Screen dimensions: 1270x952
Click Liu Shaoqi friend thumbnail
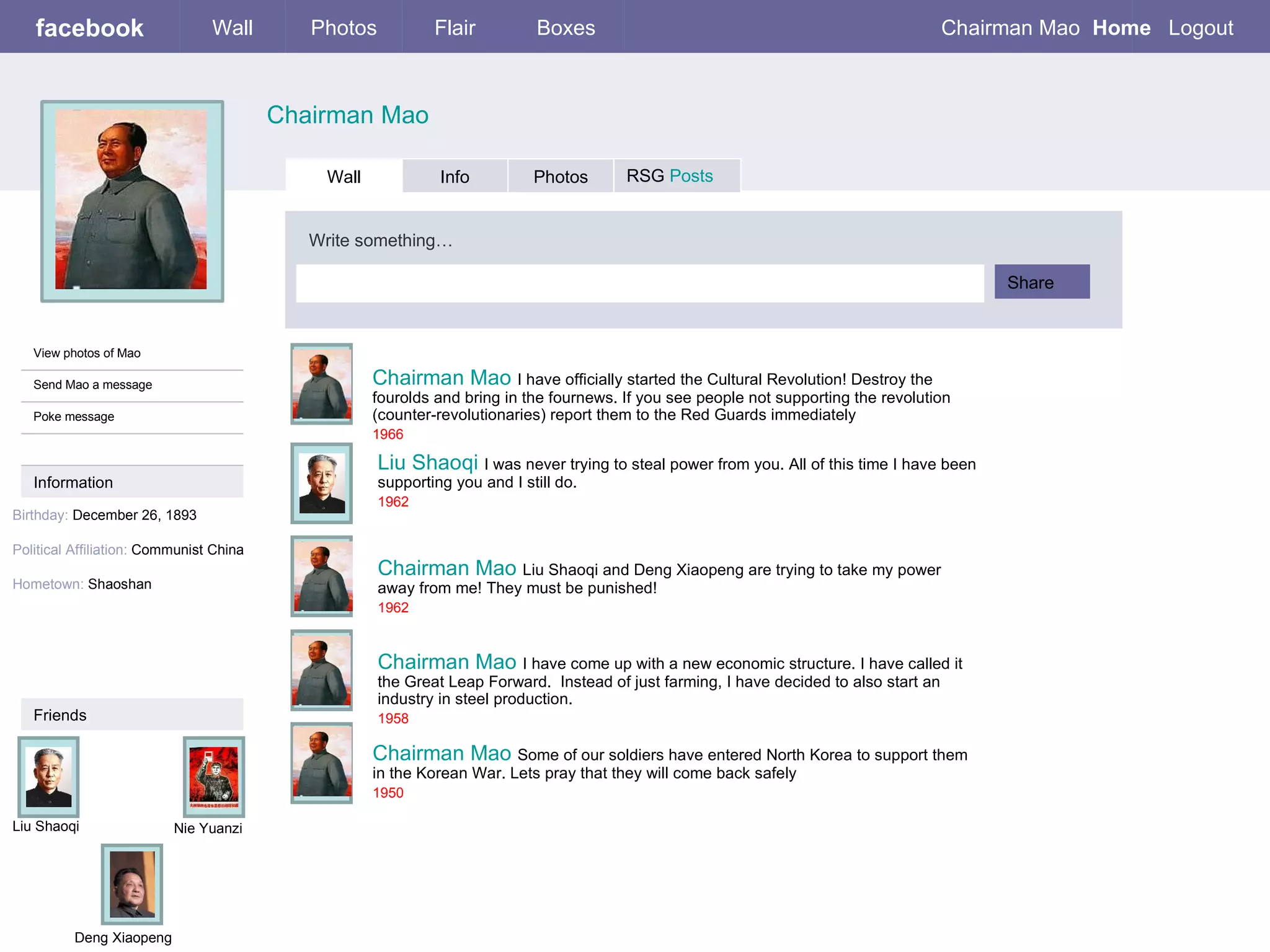(x=48, y=777)
